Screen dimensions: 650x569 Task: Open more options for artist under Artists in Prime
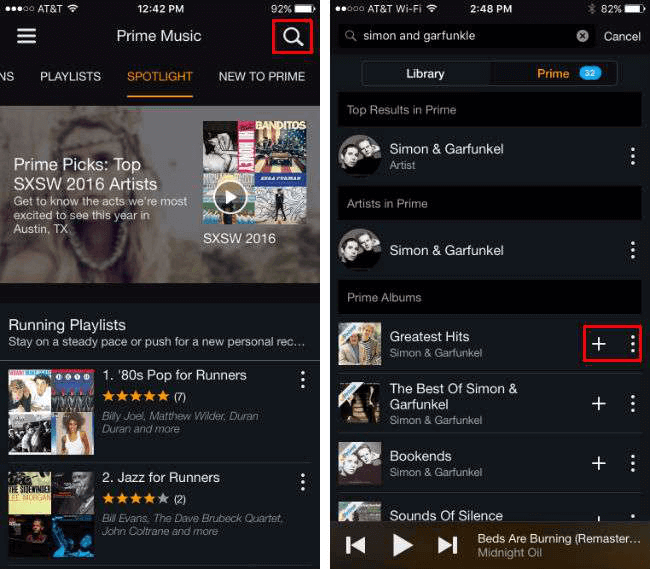(633, 250)
